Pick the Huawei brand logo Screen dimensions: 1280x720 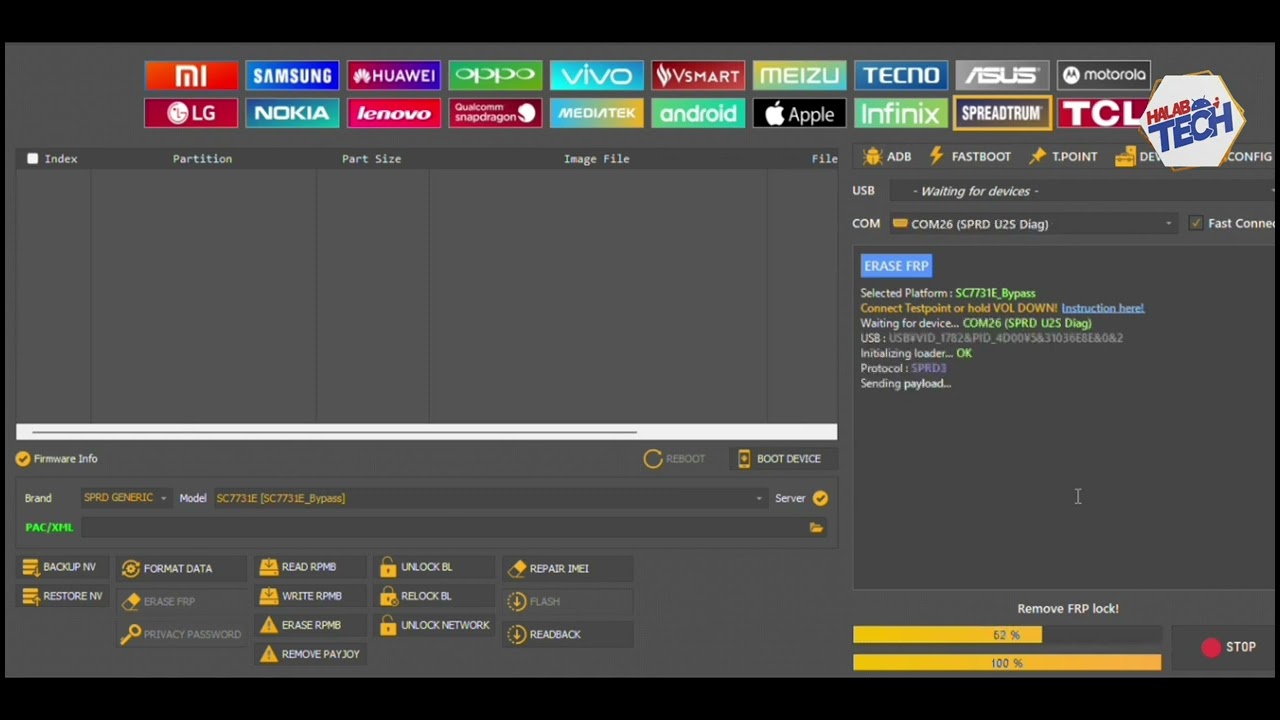click(394, 75)
